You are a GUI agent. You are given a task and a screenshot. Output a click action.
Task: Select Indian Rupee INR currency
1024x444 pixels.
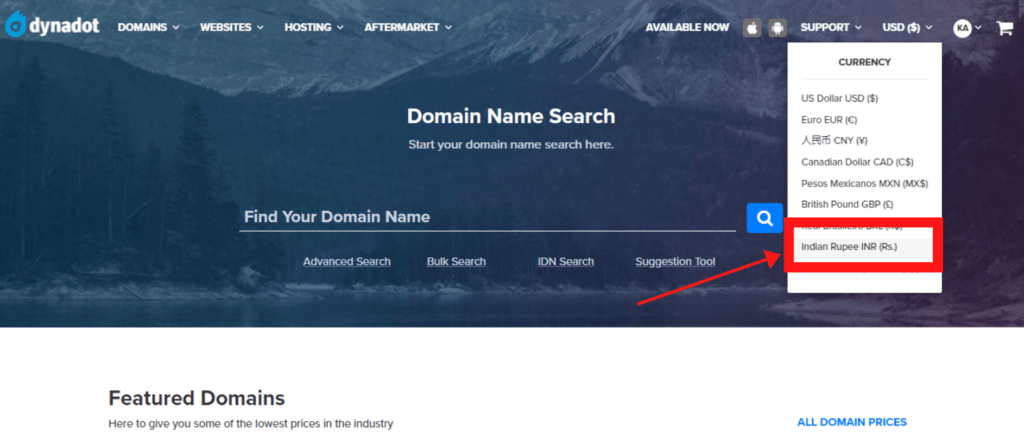coord(849,246)
